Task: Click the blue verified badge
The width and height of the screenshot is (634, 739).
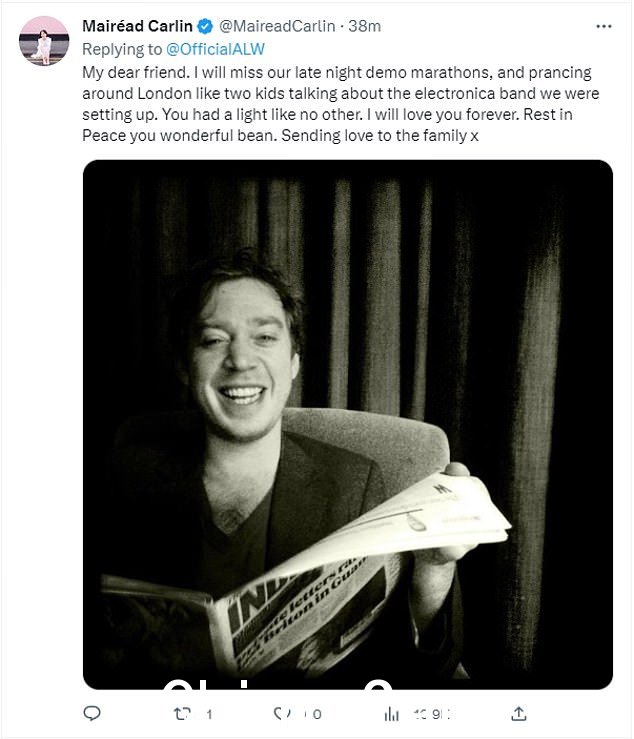Action: [205, 26]
